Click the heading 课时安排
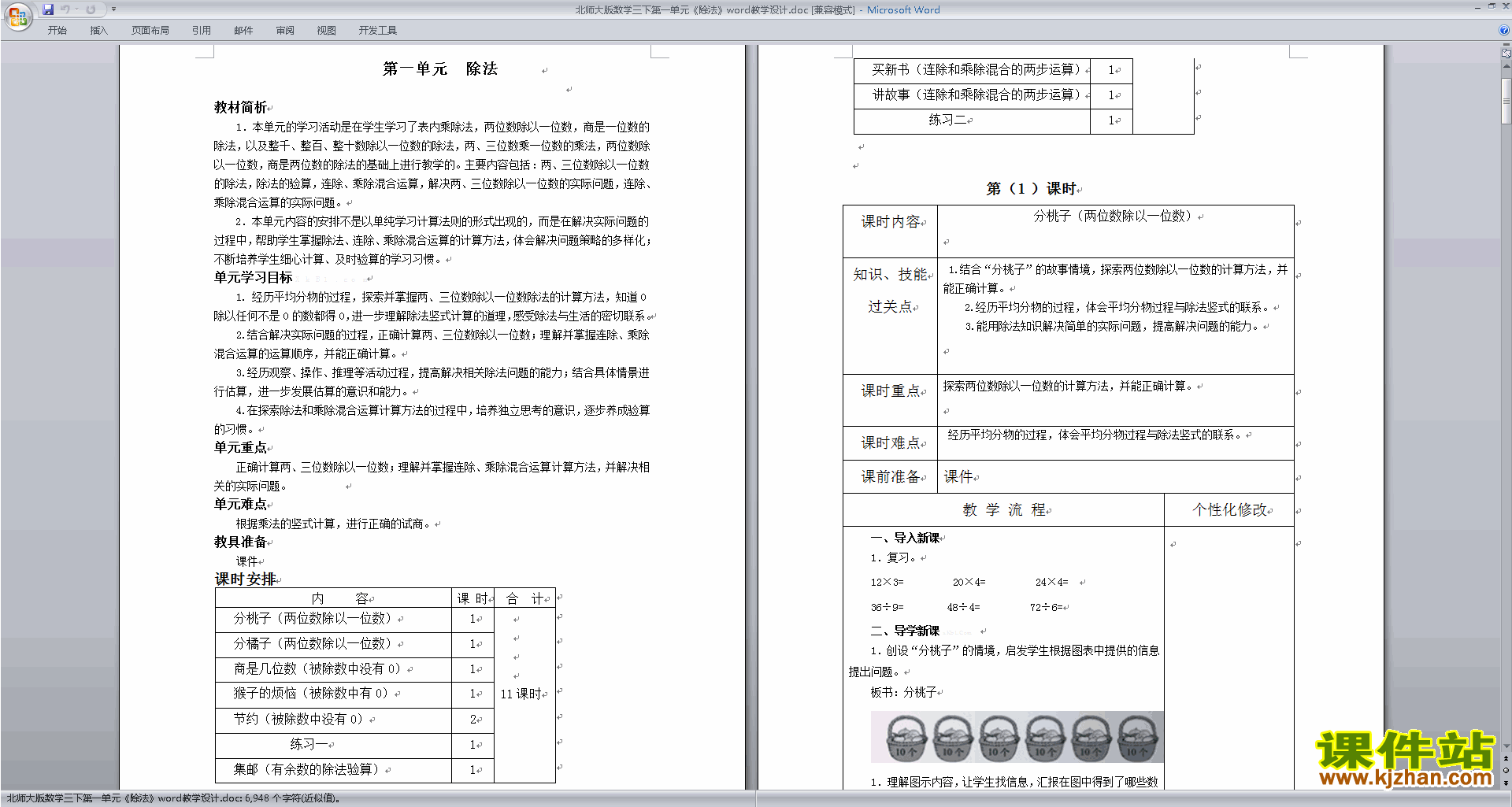This screenshot has height=807, width=1512. tap(245, 579)
